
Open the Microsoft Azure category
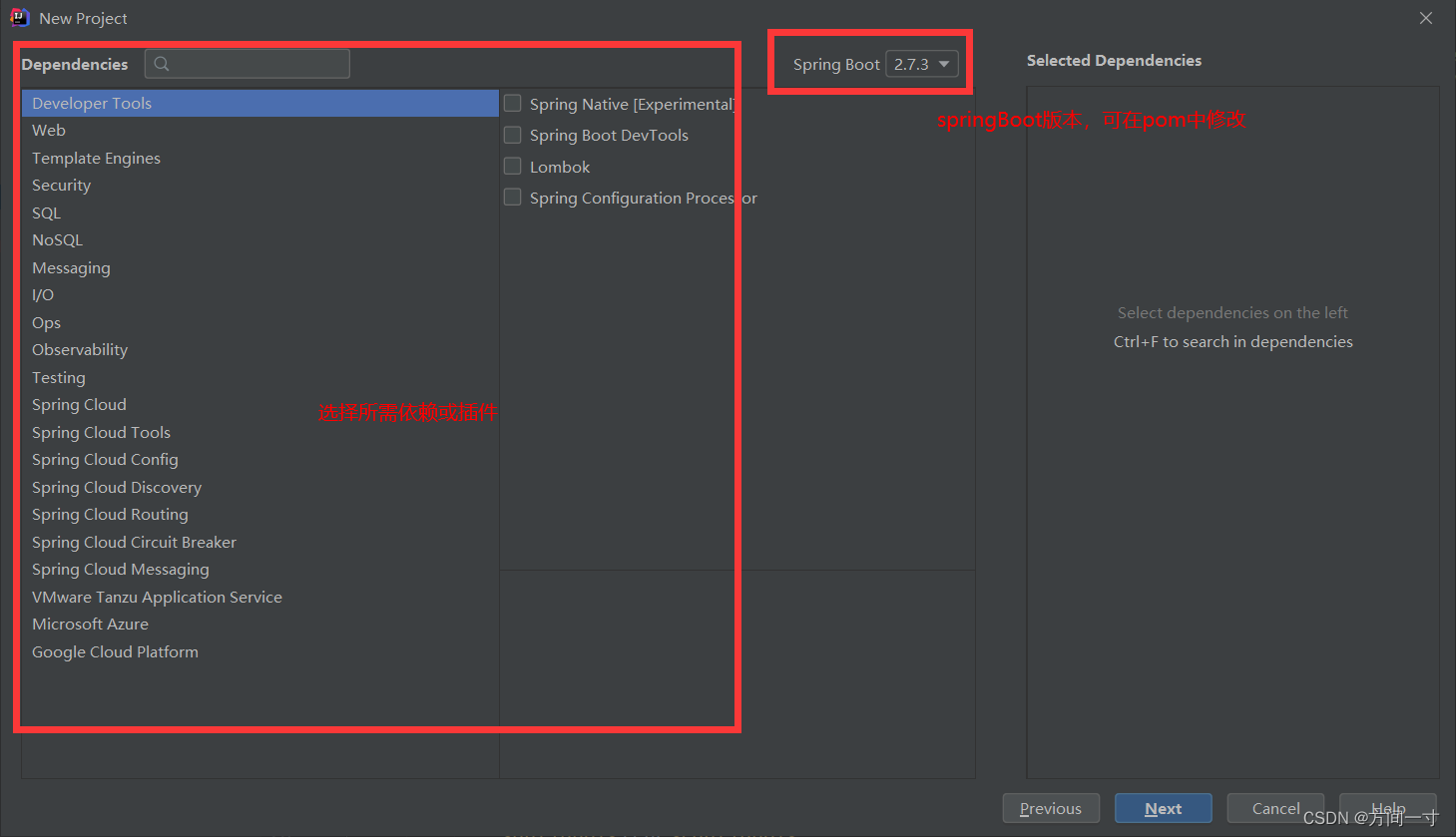[x=259, y=625]
